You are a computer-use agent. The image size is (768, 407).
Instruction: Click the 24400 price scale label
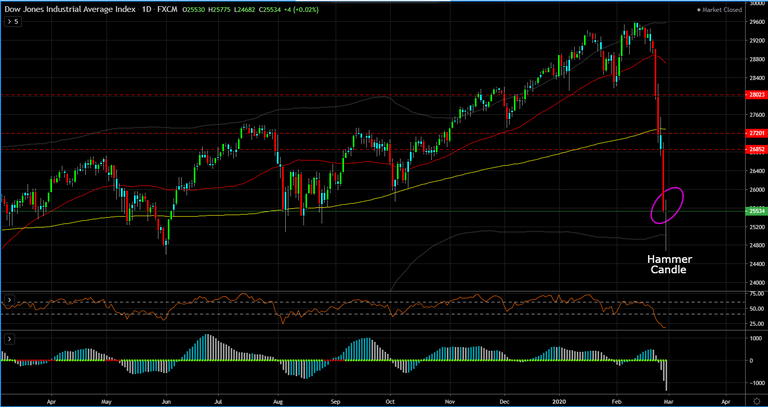pyautogui.click(x=755, y=264)
